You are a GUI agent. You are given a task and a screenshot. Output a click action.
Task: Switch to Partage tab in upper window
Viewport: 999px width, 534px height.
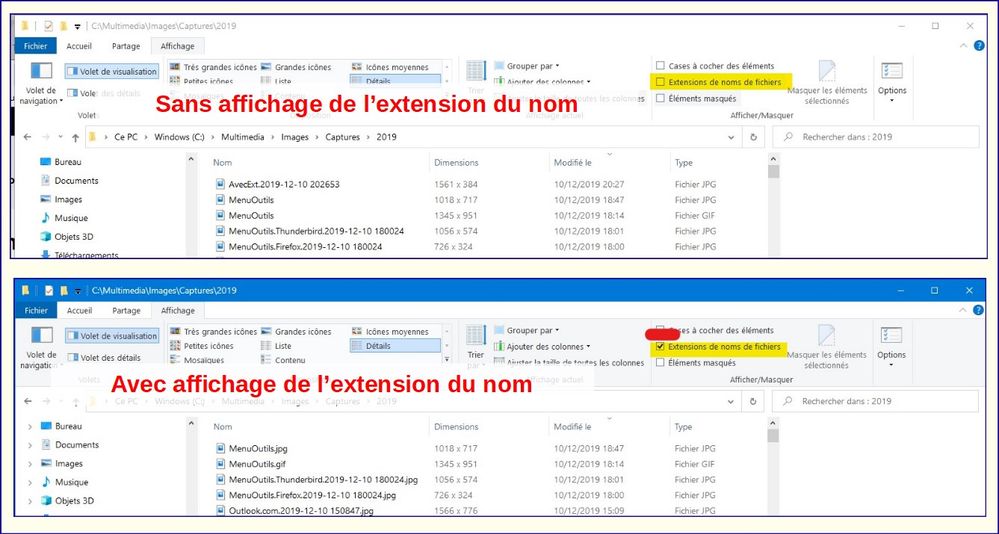(126, 46)
